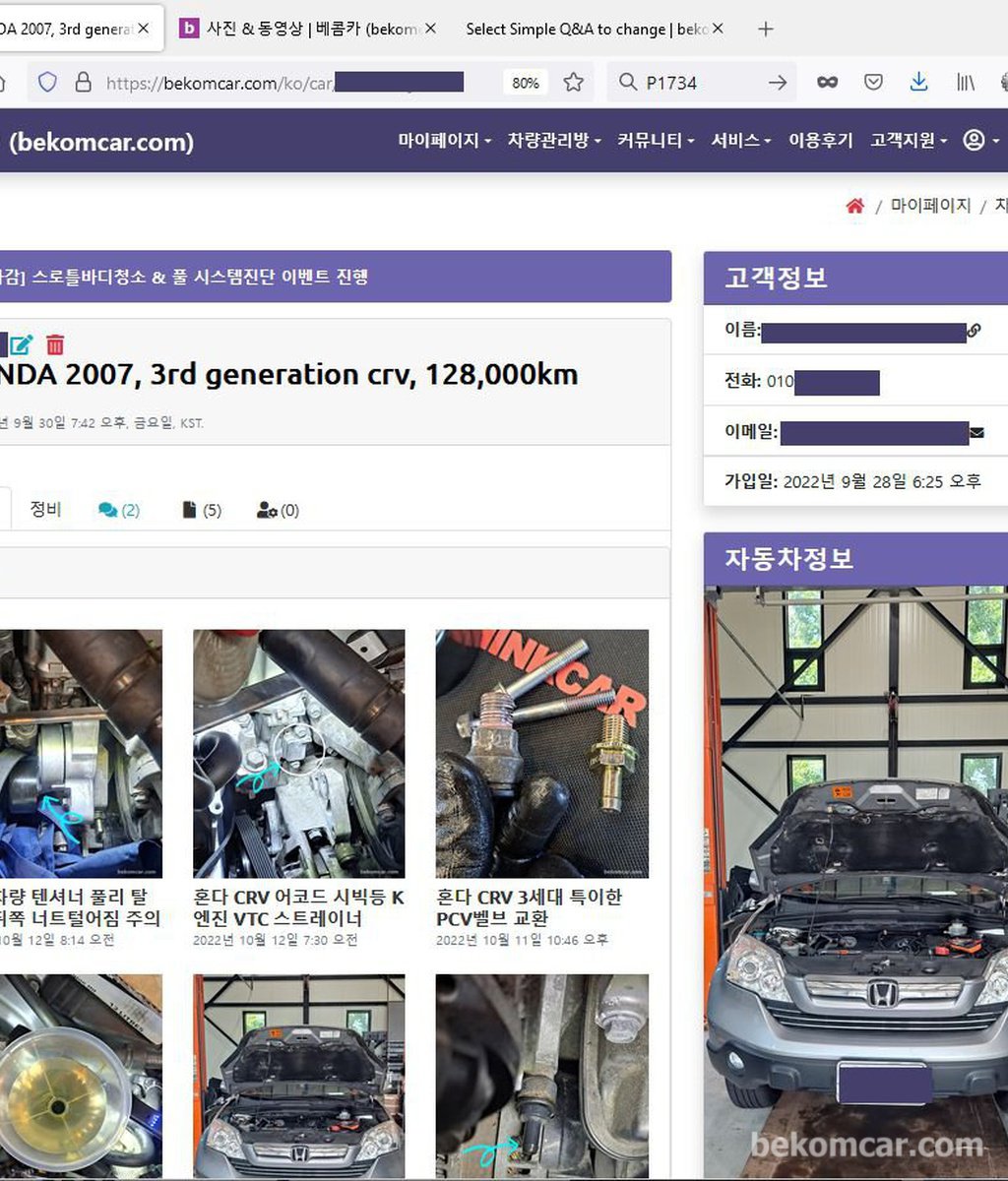Click the Pocket save icon

(x=873, y=83)
